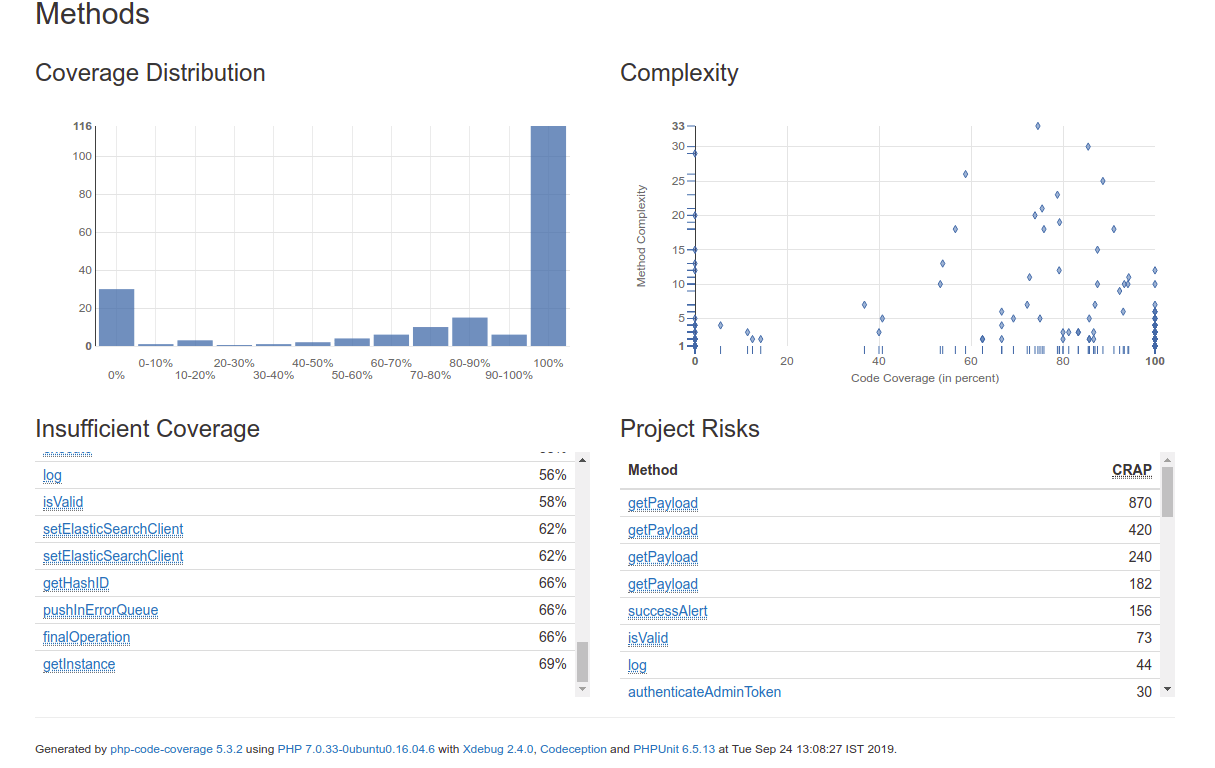The image size is (1215, 768).
Task: Open the finalOperation method link
Action: 86,637
